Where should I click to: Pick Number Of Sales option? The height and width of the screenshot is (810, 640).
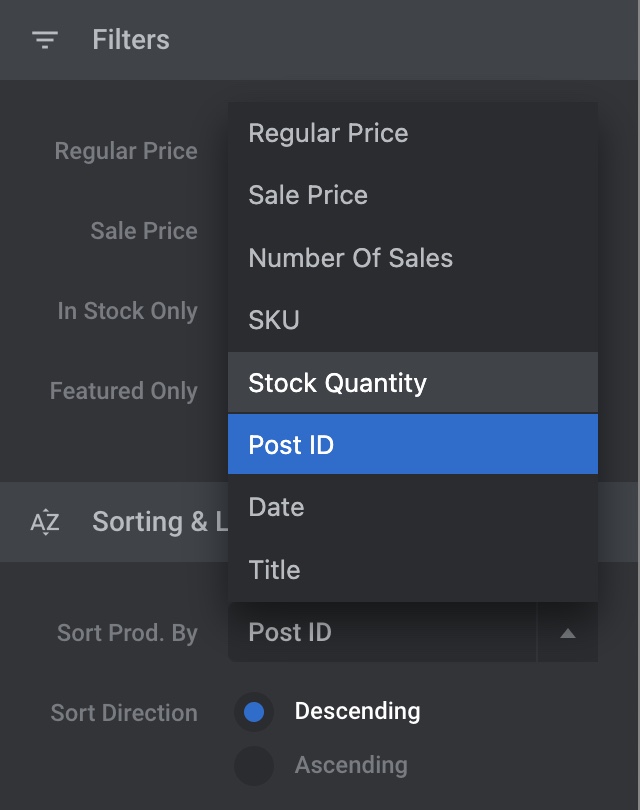(350, 258)
